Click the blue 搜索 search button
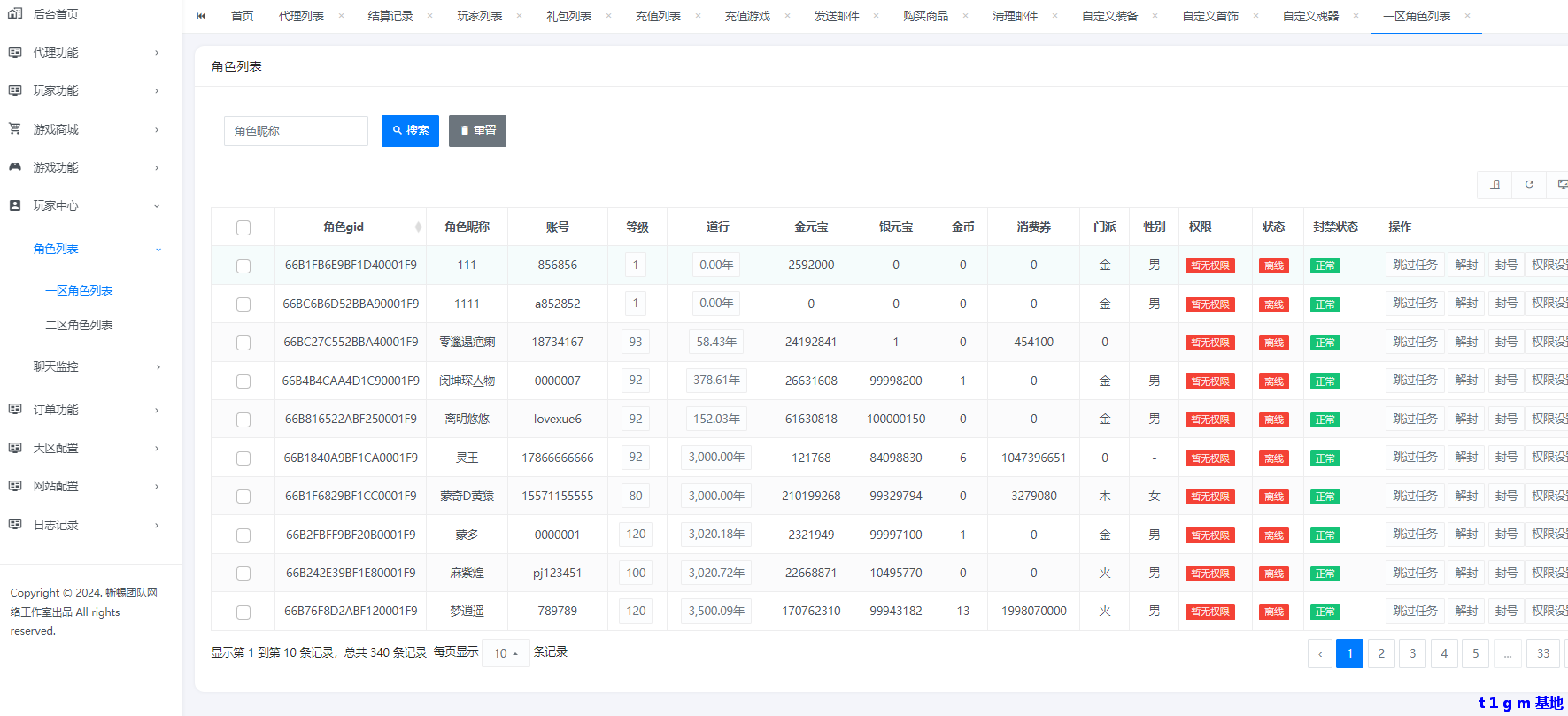The width and height of the screenshot is (1568, 716). 410,131
